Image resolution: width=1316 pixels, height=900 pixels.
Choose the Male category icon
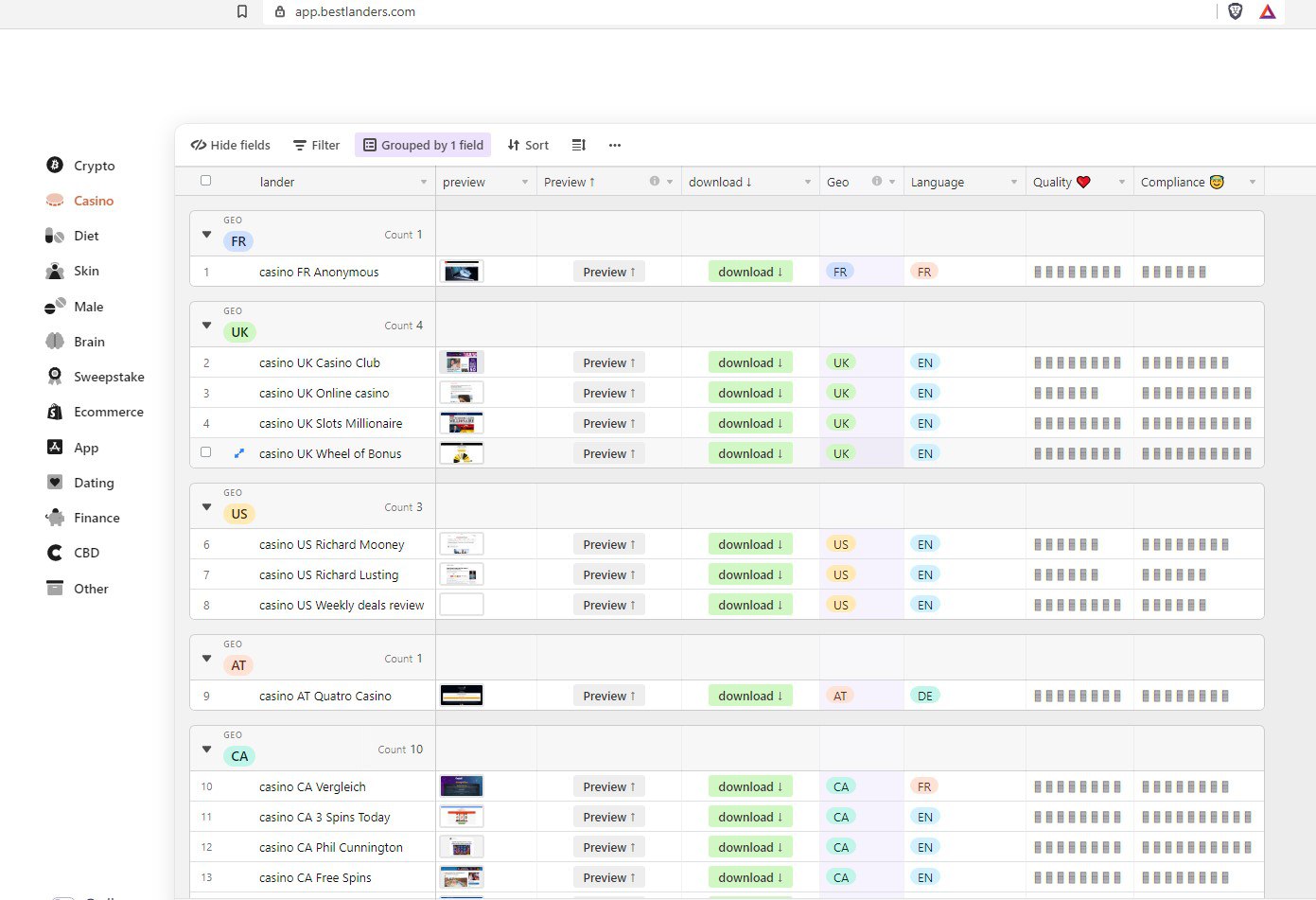click(x=55, y=306)
